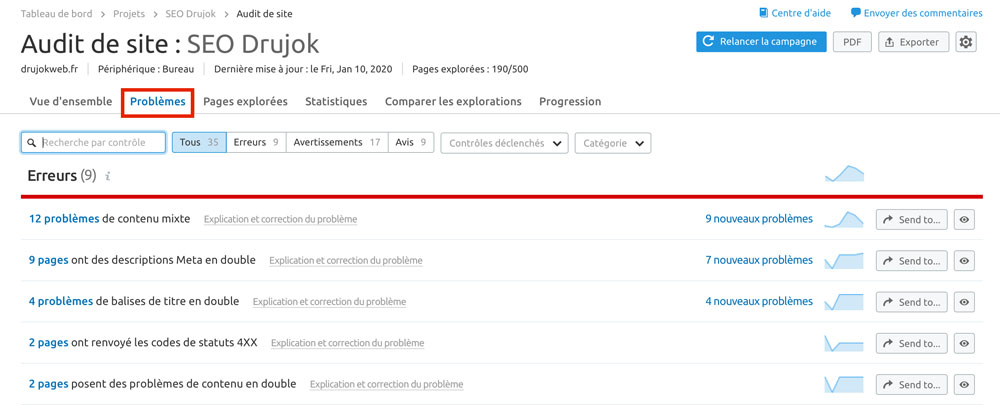
Task: Click 9 nouveaux problèmes link
Action: point(759,219)
